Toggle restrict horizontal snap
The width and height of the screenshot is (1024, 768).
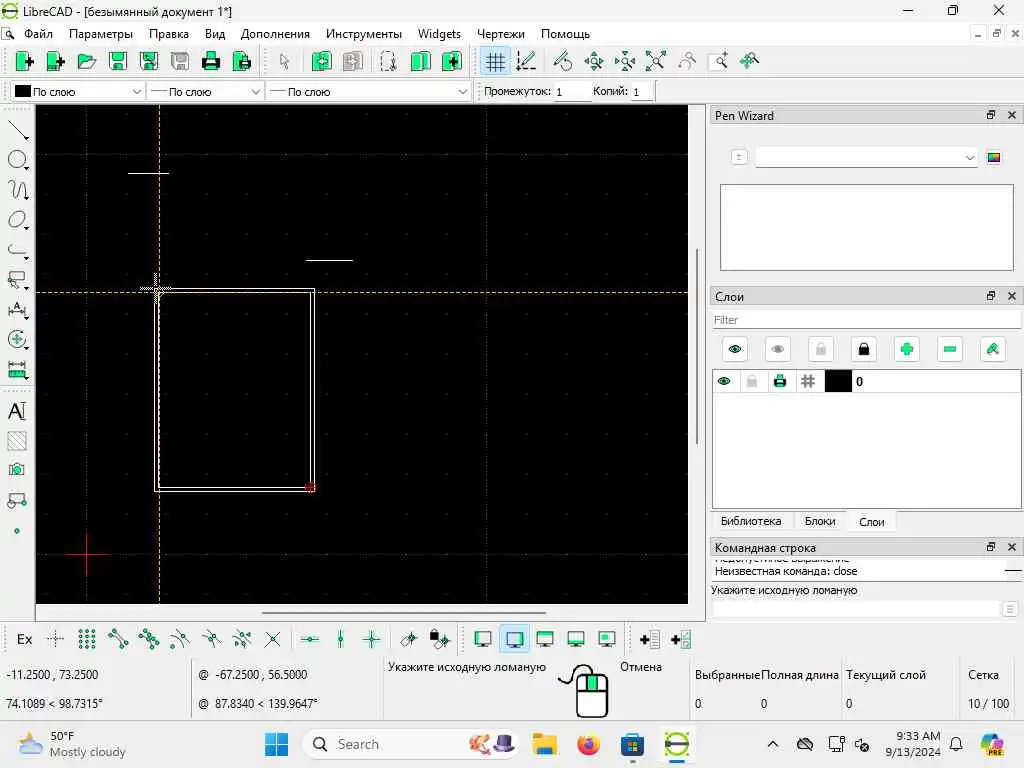tap(310, 639)
